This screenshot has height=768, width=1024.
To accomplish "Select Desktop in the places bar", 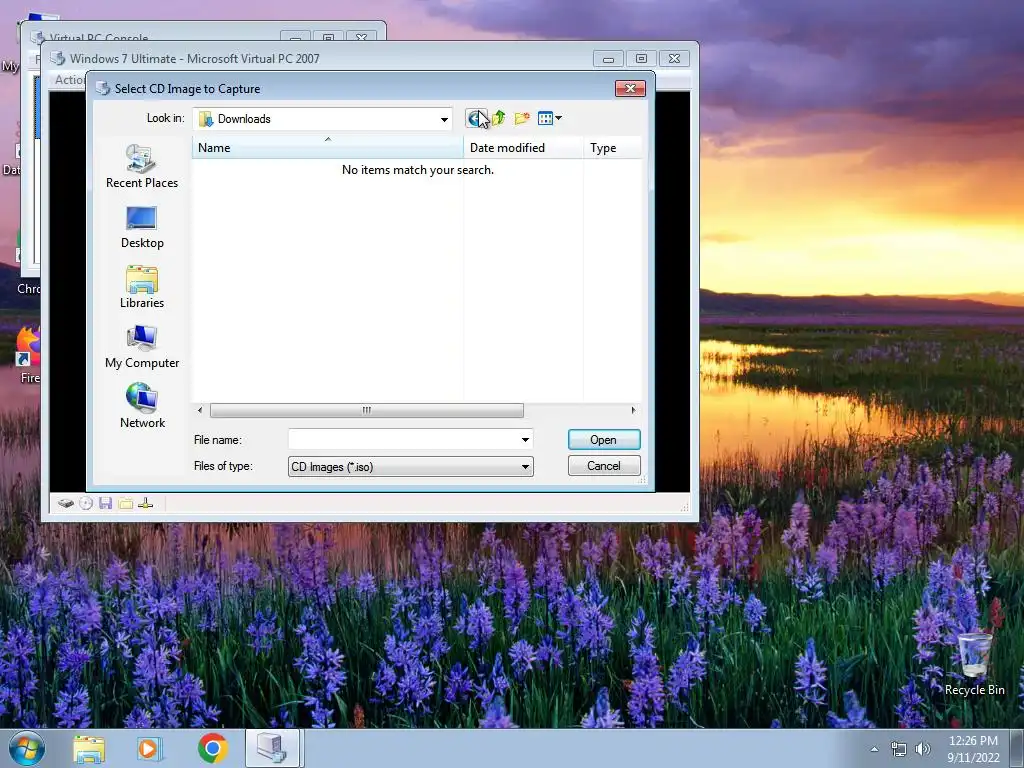I will (x=142, y=227).
